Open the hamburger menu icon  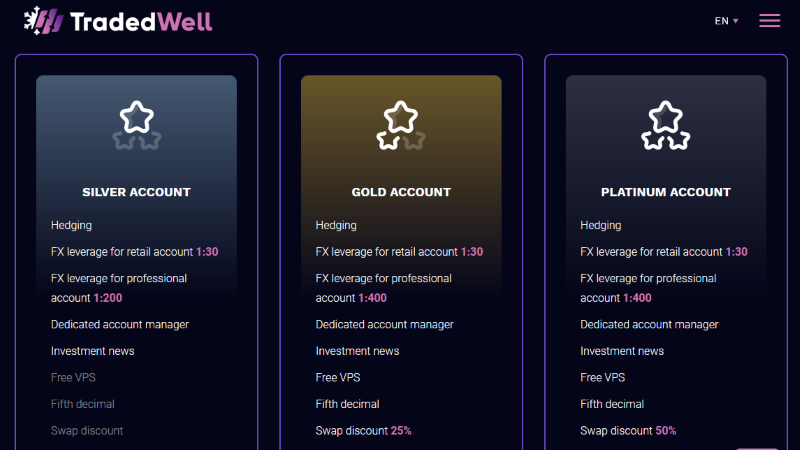[769, 21]
